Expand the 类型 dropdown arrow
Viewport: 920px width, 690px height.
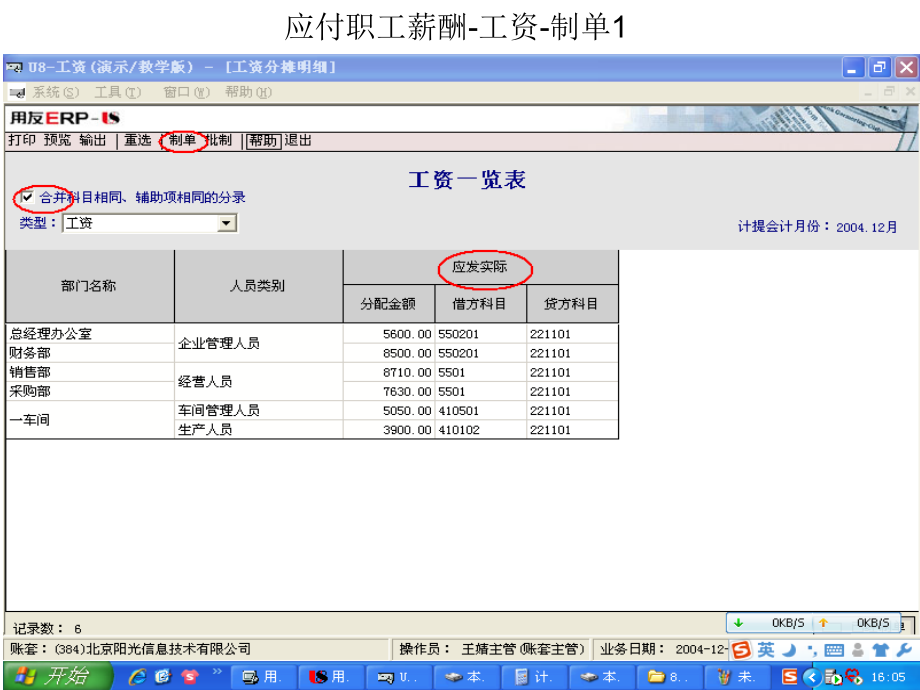[x=226, y=224]
